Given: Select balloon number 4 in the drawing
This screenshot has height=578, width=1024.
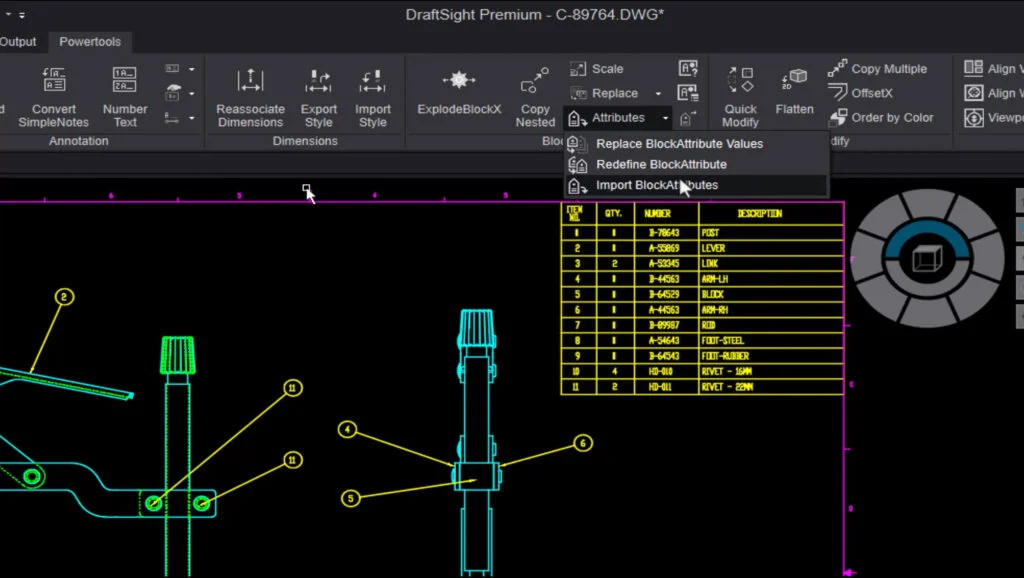Looking at the screenshot, I should tap(347, 429).
